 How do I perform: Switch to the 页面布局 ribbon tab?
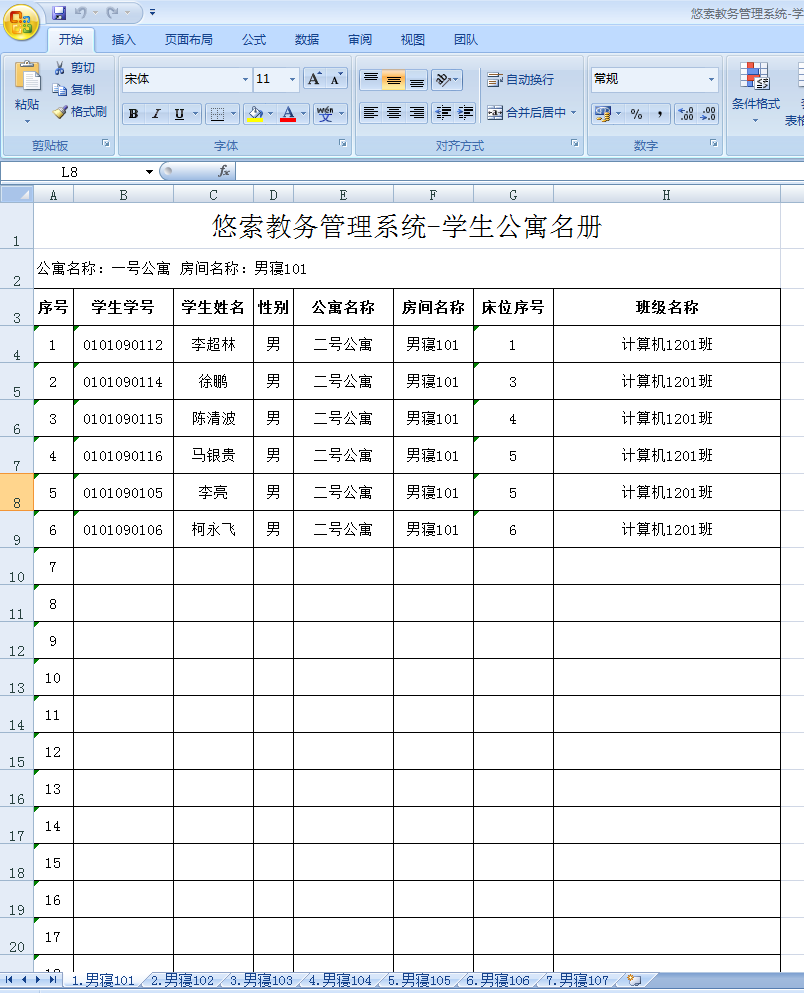point(189,40)
